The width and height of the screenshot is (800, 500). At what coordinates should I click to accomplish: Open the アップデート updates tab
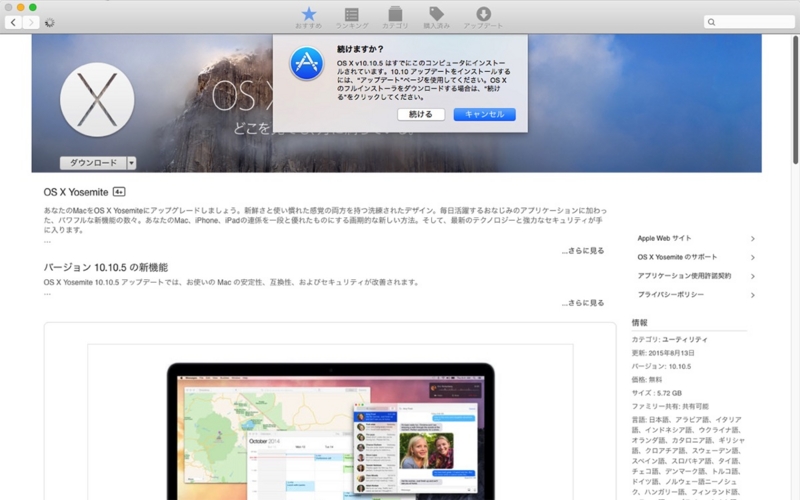point(483,18)
